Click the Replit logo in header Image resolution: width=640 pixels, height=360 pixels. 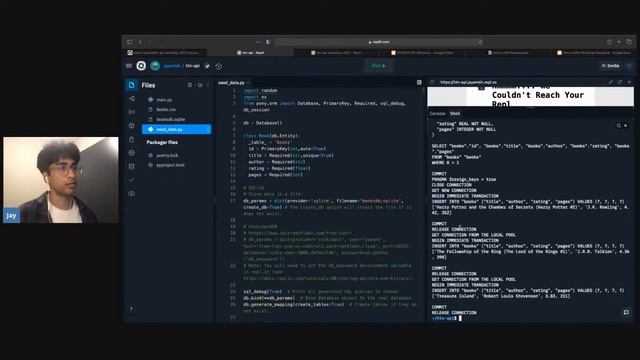[x=141, y=66]
